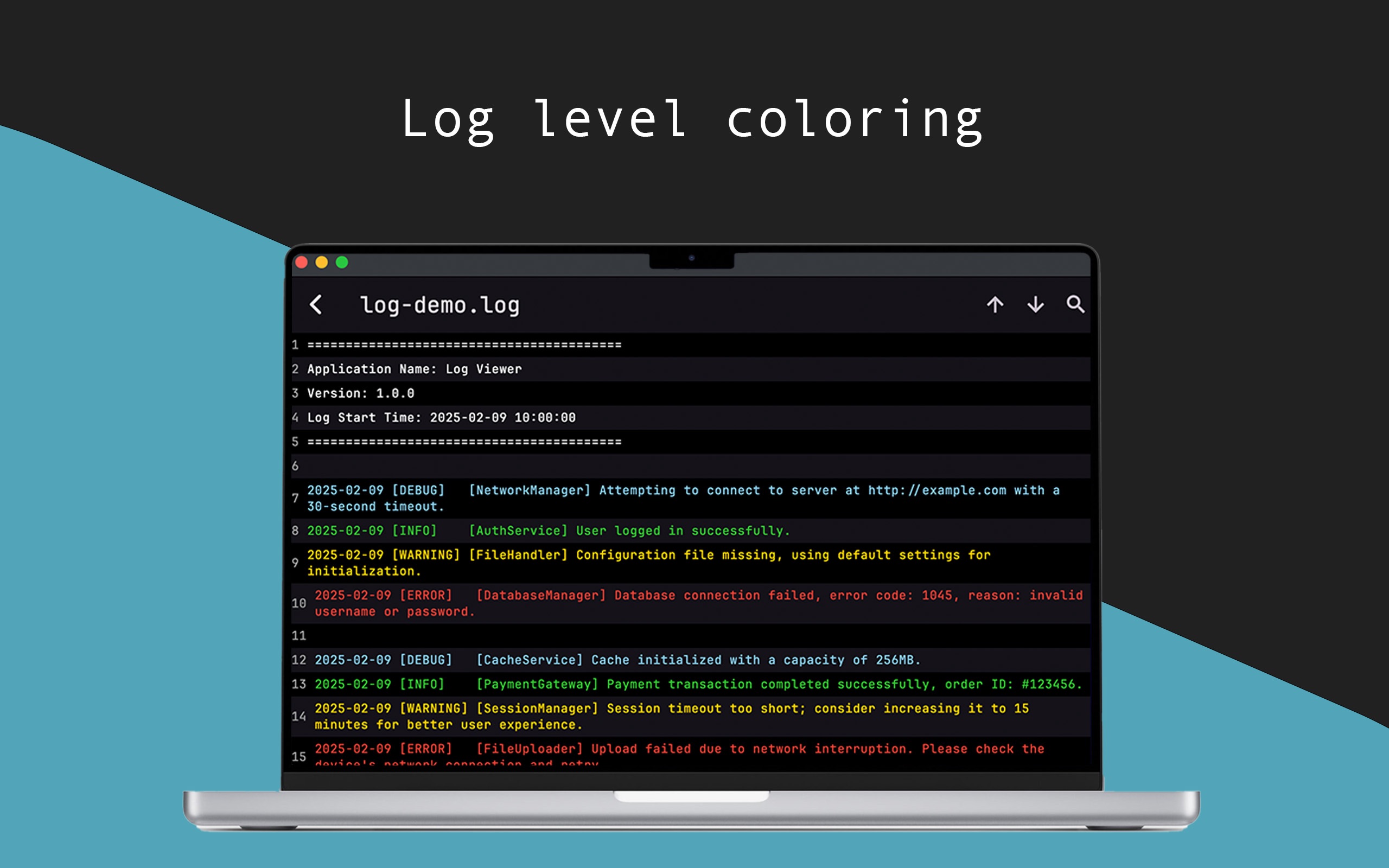The width and height of the screenshot is (1389, 868).
Task: Jump down with the down arrow icon
Action: (x=1035, y=305)
